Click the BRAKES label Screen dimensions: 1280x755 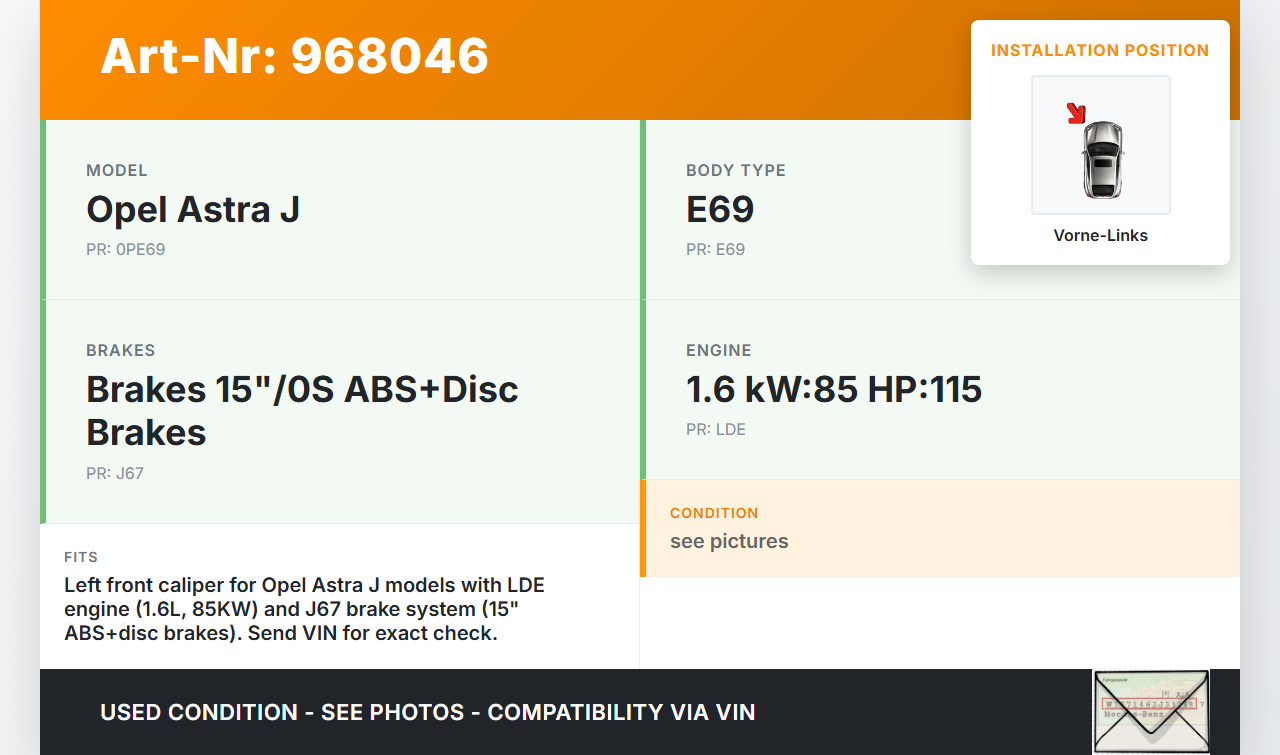(120, 350)
